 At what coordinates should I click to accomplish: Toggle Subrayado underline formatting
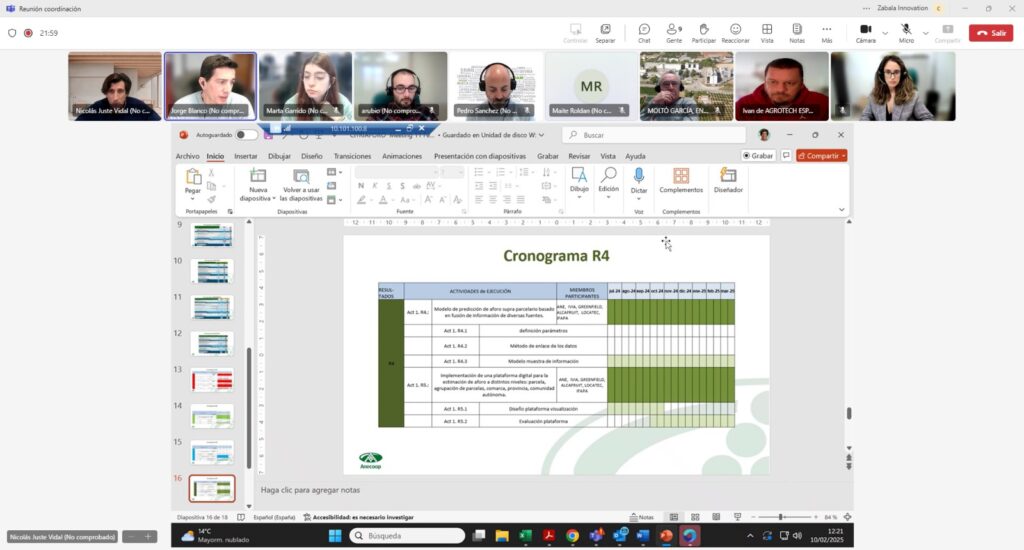click(389, 186)
